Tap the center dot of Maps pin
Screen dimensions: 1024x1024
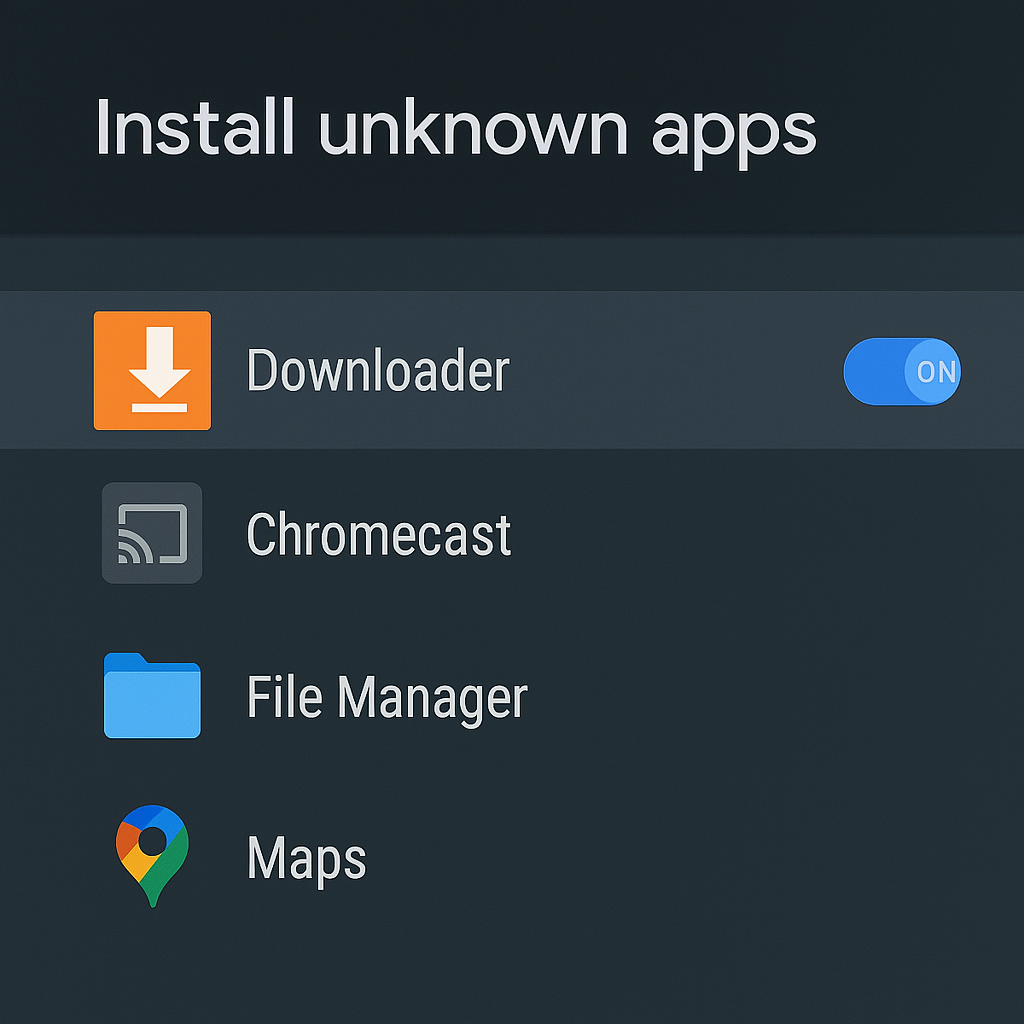pyautogui.click(x=152, y=841)
